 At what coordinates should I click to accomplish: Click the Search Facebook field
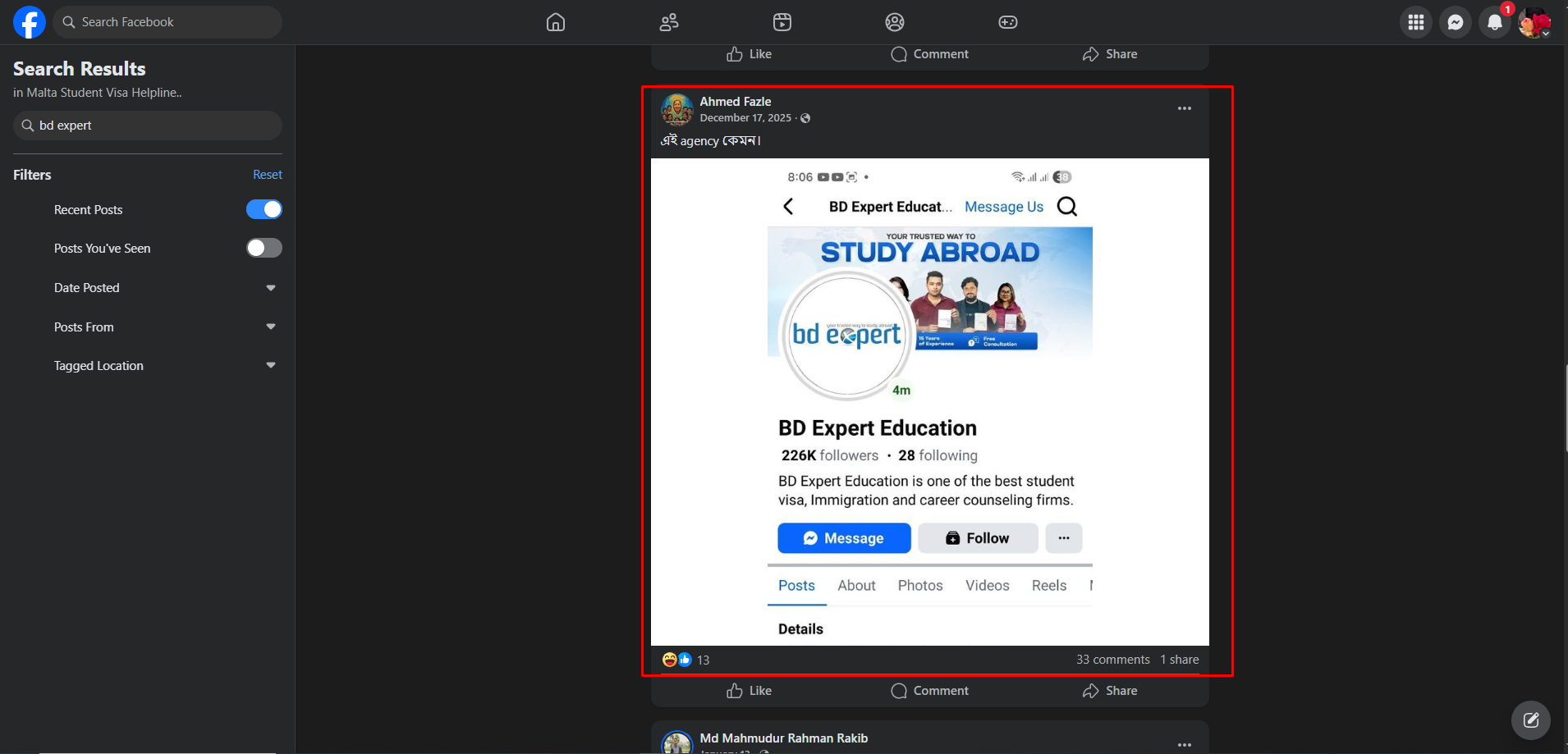click(167, 22)
